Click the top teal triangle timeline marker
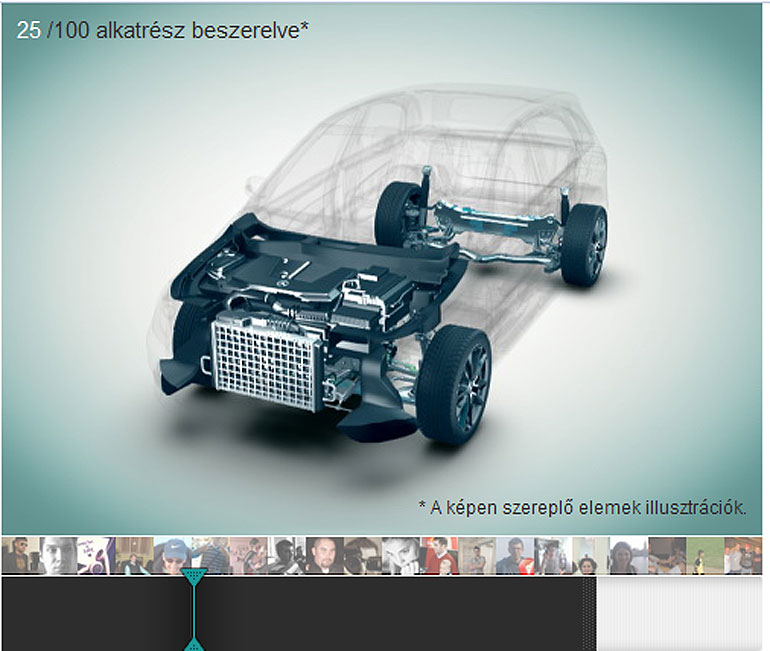This screenshot has height=651, width=770. tap(194, 578)
